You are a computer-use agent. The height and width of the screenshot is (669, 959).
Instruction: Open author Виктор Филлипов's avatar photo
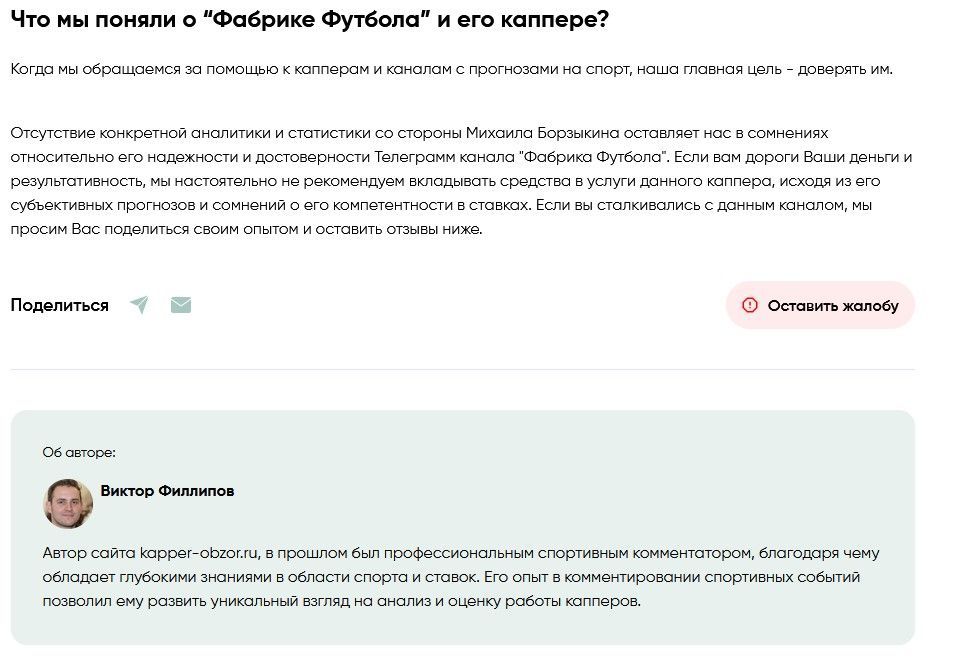coord(68,503)
